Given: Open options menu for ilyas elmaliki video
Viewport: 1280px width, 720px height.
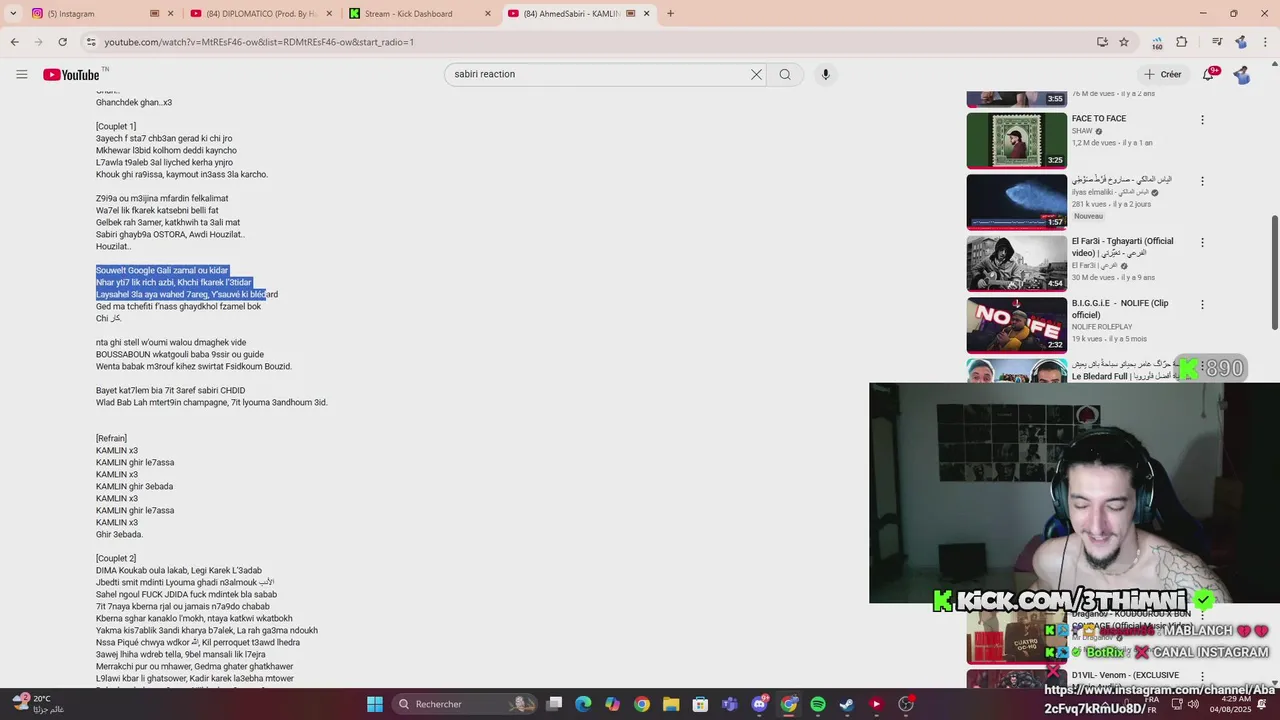Looking at the screenshot, I should tap(1202, 181).
